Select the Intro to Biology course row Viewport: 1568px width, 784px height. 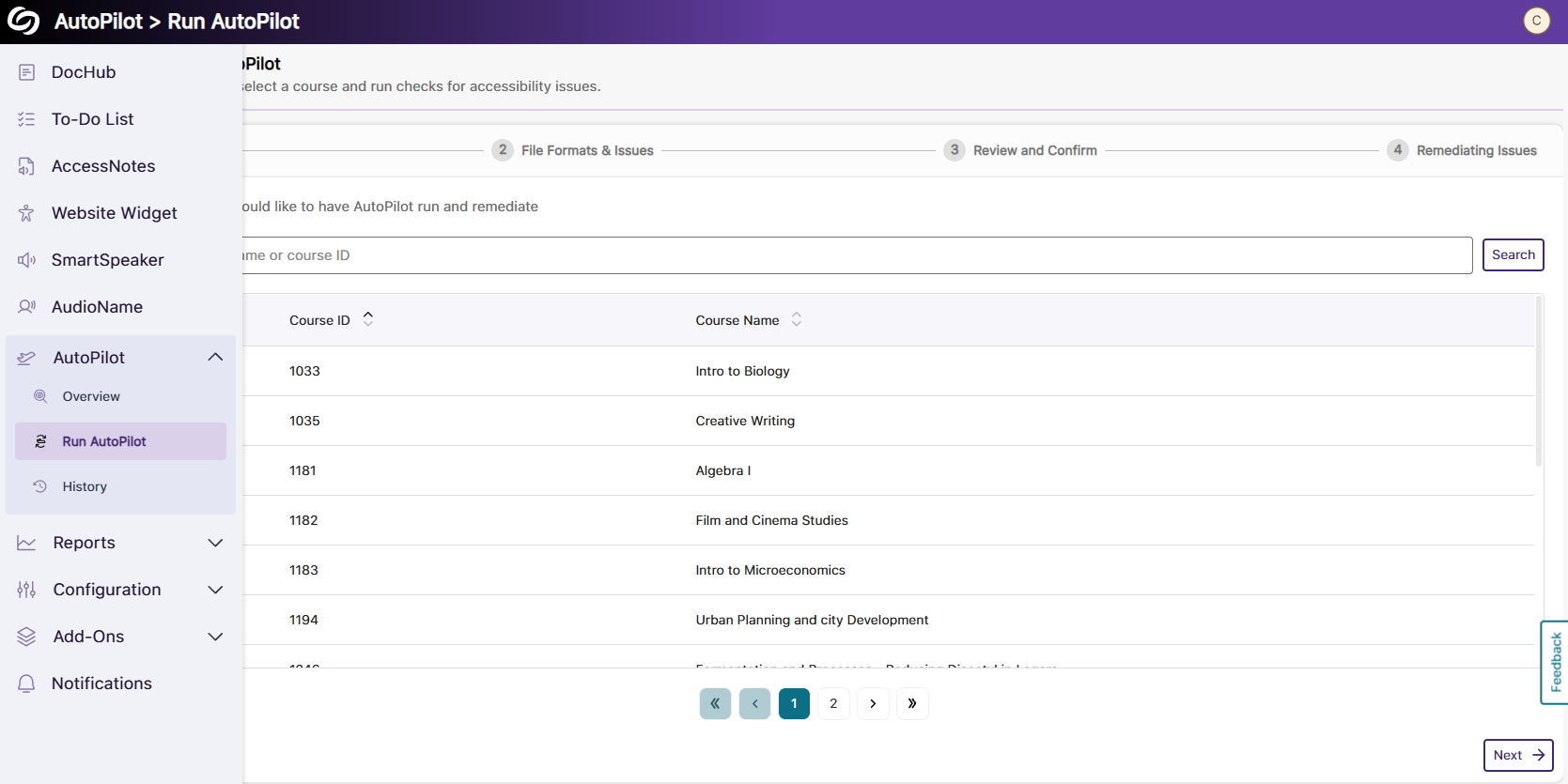point(742,371)
